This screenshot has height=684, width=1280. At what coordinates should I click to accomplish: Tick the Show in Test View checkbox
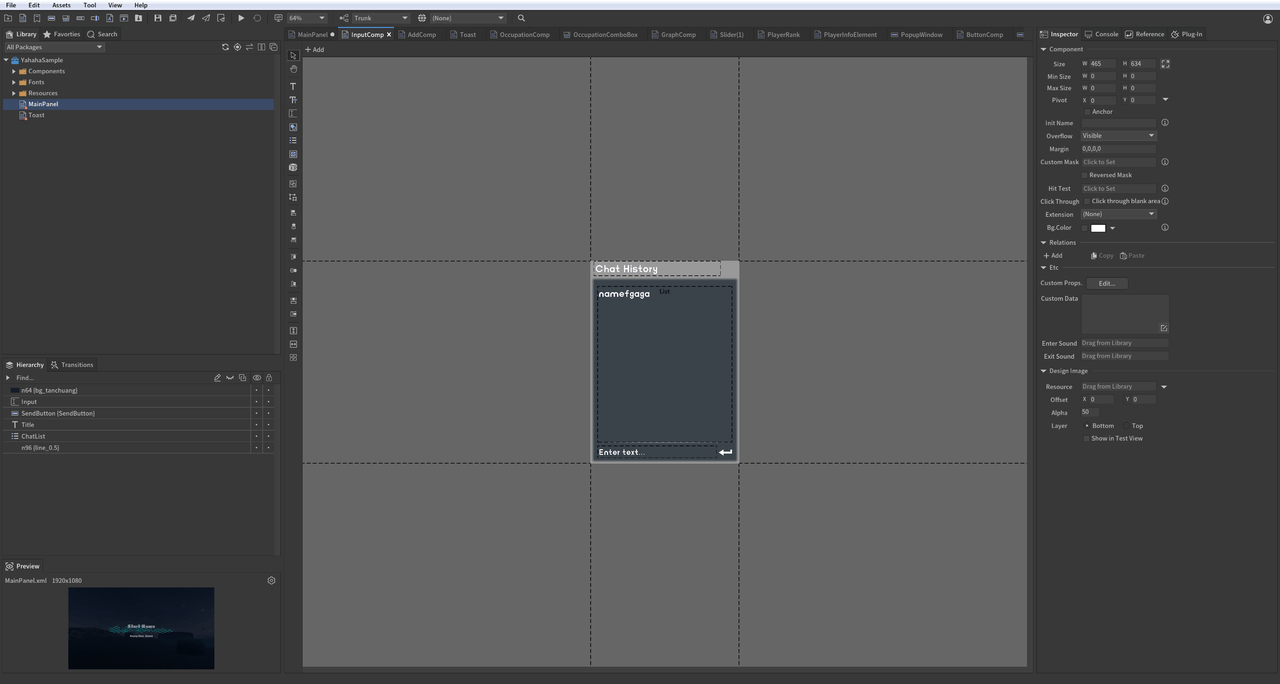pos(1087,438)
